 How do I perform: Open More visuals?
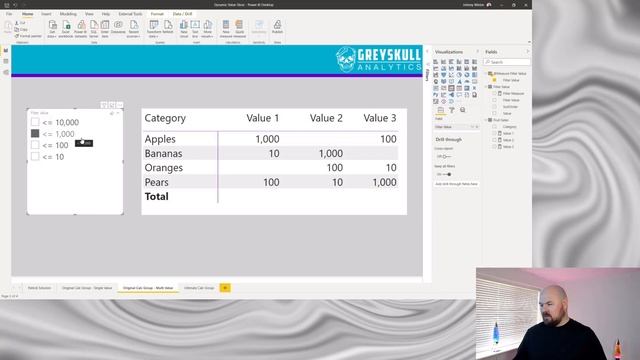pyautogui.click(x=207, y=29)
